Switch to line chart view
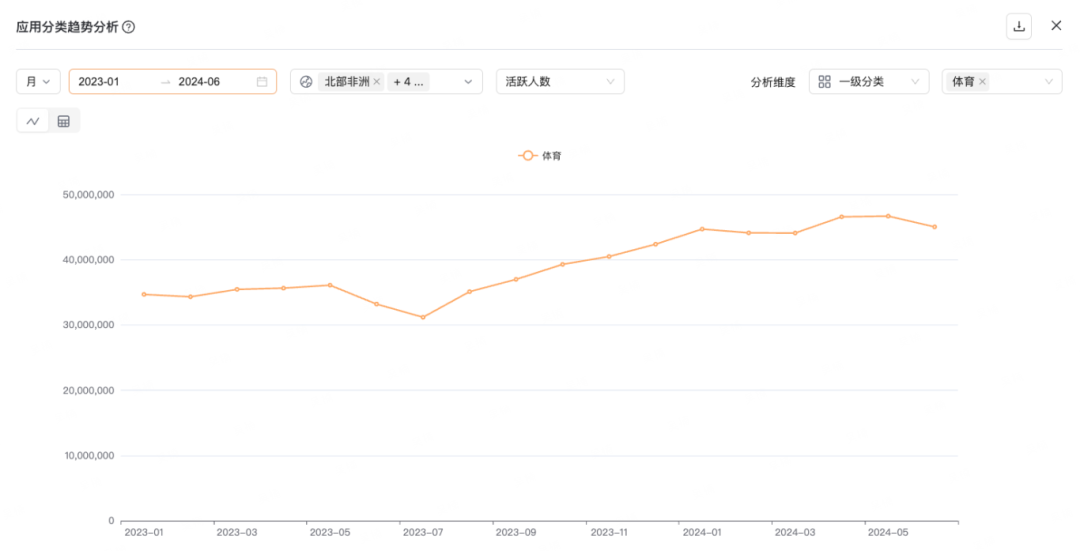 (x=33, y=121)
